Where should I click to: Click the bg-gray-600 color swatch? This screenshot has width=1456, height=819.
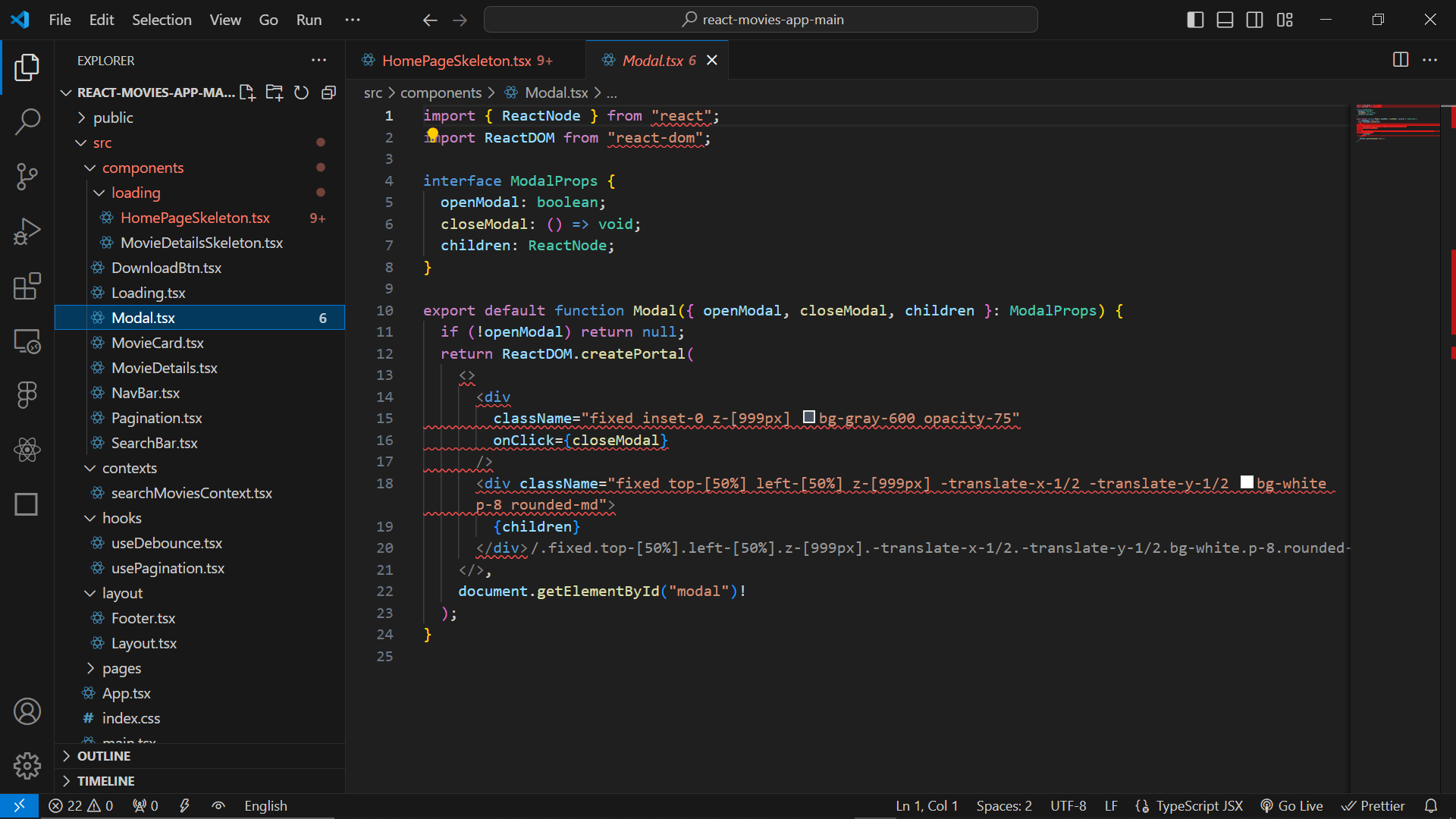point(809,417)
